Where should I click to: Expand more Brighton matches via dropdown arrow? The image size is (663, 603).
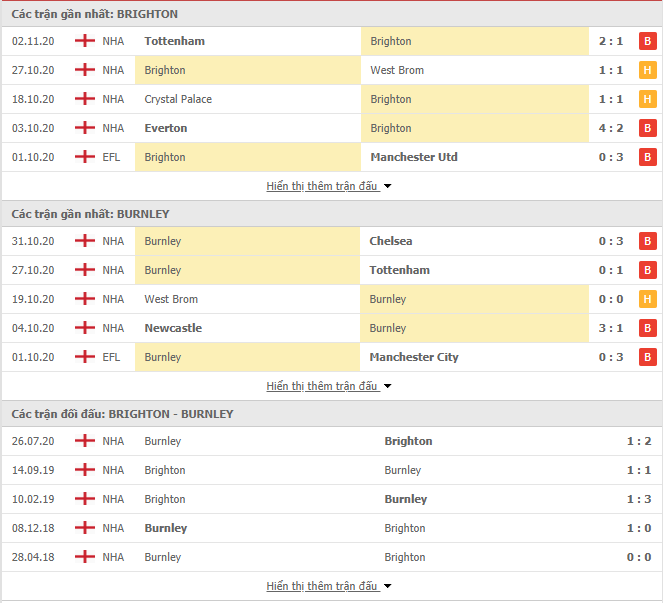(387, 186)
